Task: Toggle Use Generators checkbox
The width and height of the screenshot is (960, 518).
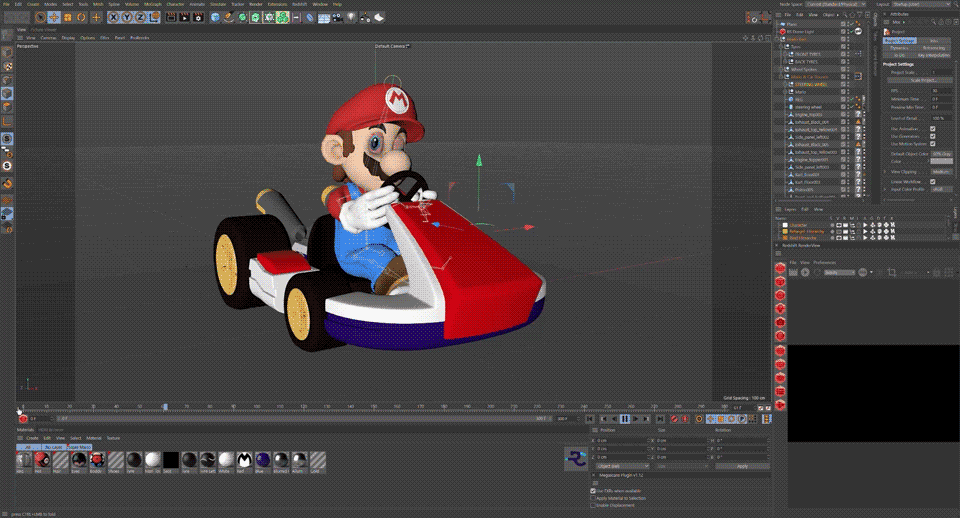Action: pyautogui.click(x=932, y=136)
